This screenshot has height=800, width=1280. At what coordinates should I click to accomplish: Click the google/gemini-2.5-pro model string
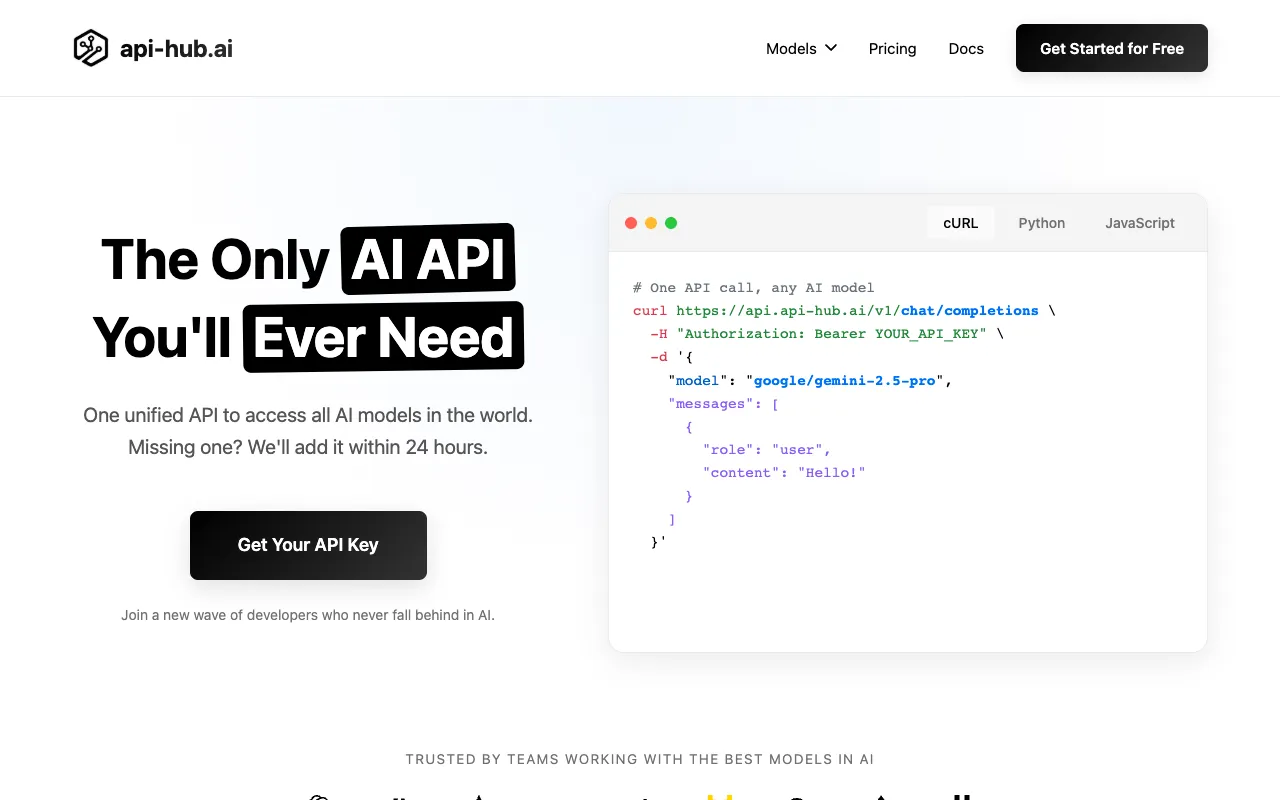click(845, 381)
